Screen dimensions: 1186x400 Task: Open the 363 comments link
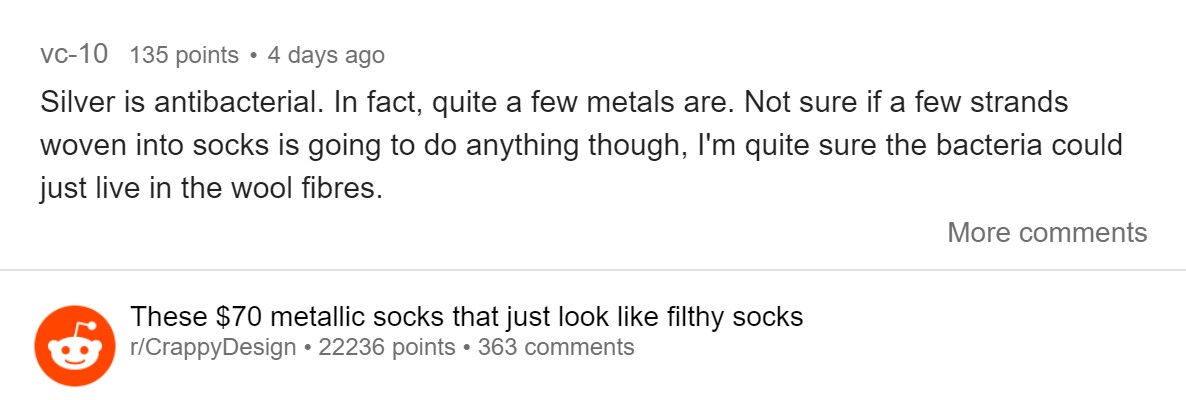(556, 348)
